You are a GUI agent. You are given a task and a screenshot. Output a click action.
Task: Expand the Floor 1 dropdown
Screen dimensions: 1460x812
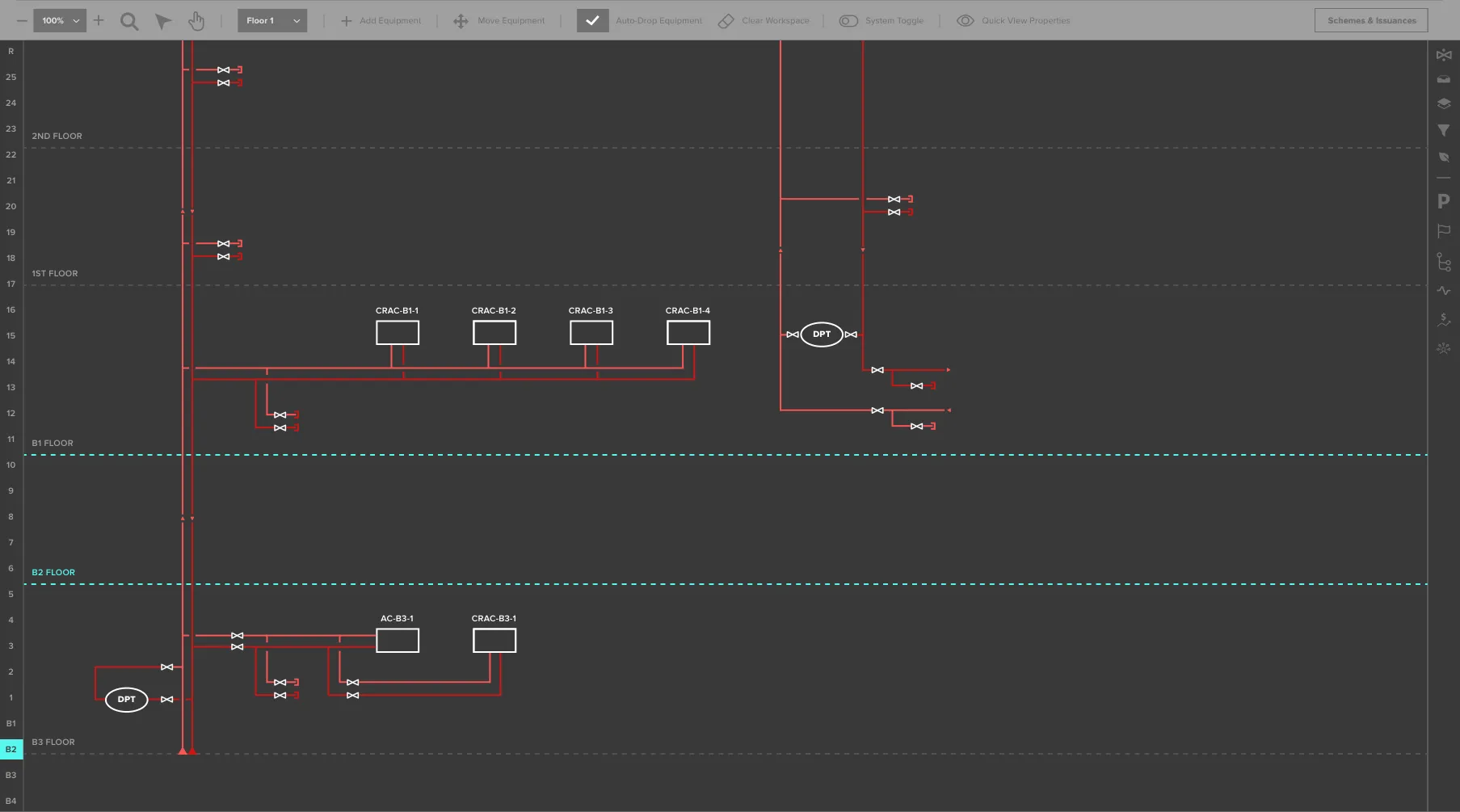(272, 21)
